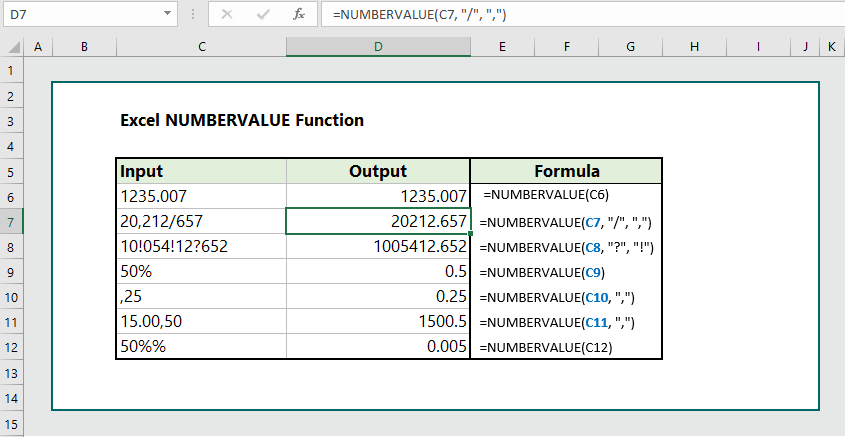Select column C header

202,47
